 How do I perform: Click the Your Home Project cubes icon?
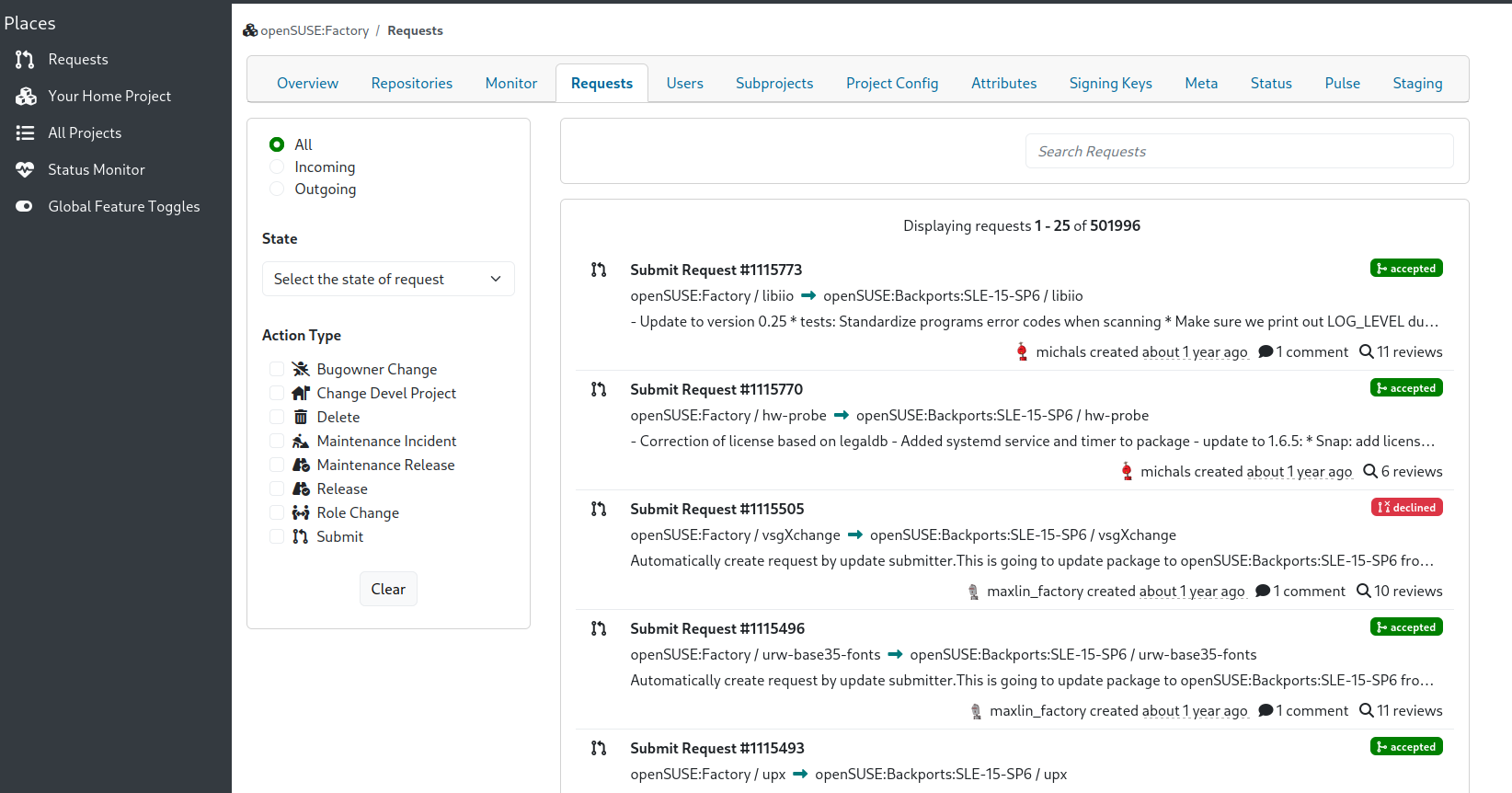click(x=26, y=97)
